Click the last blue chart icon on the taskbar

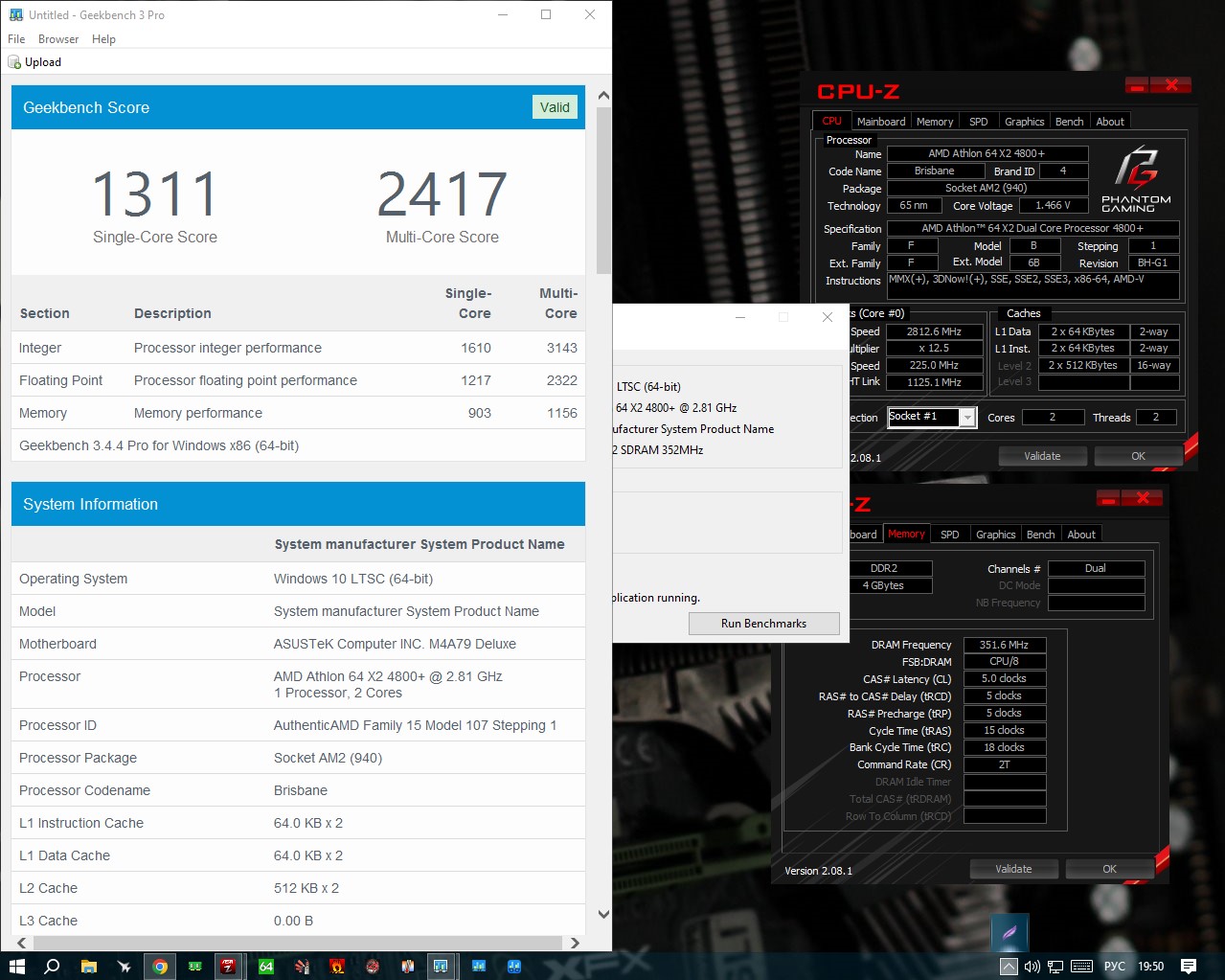pyautogui.click(x=514, y=966)
